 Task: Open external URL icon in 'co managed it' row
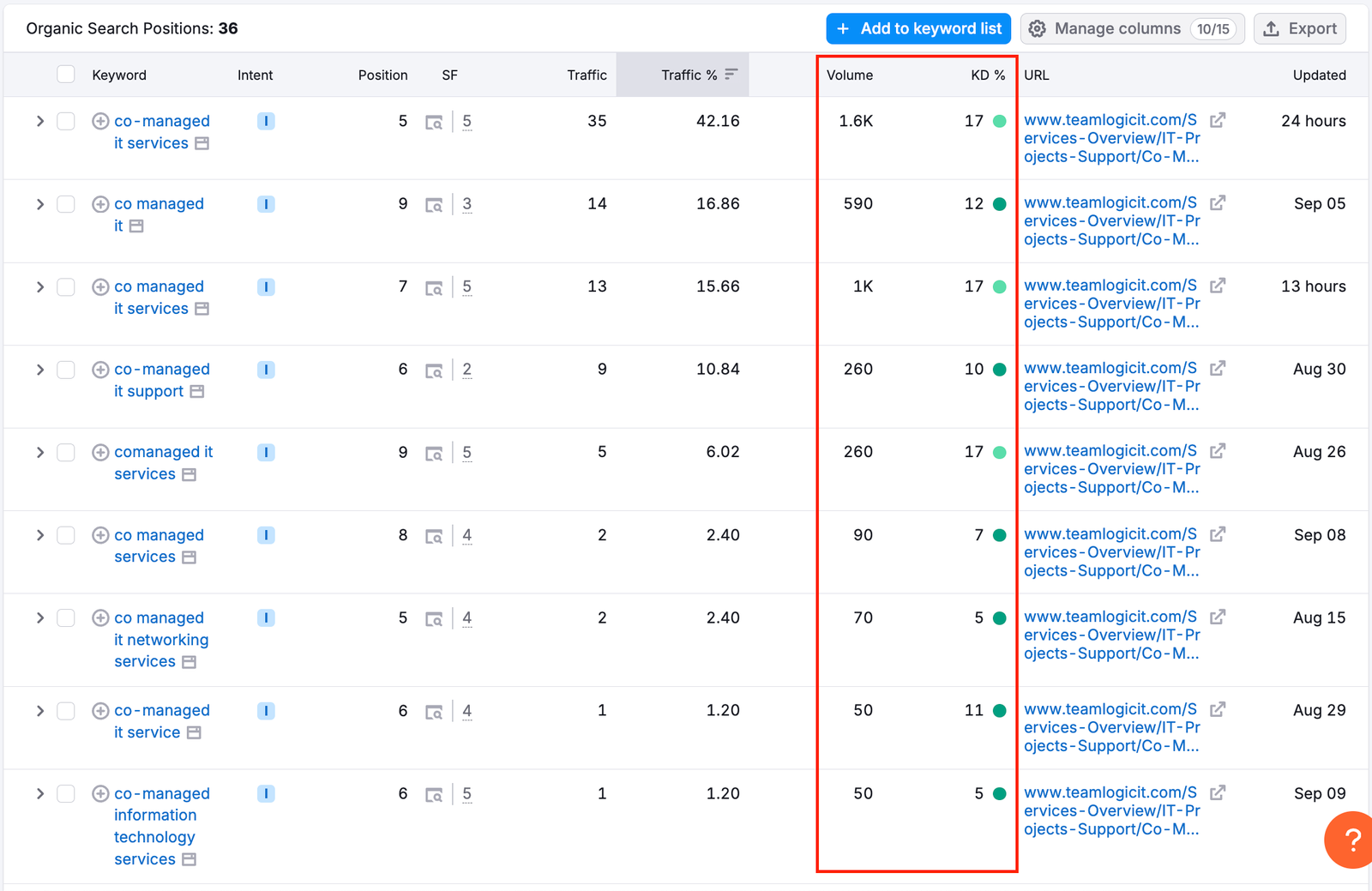coord(1218,203)
